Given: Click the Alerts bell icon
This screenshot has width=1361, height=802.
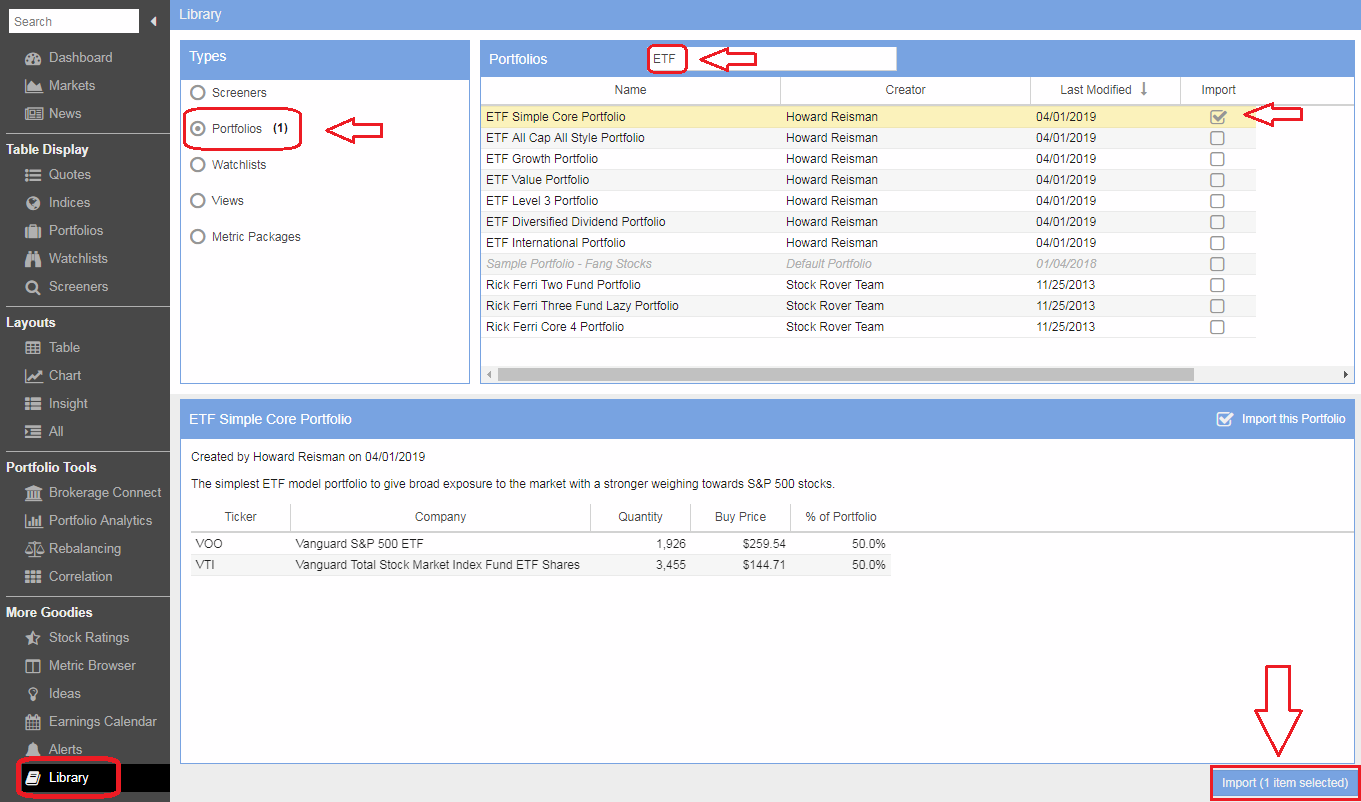Looking at the screenshot, I should click(x=33, y=750).
